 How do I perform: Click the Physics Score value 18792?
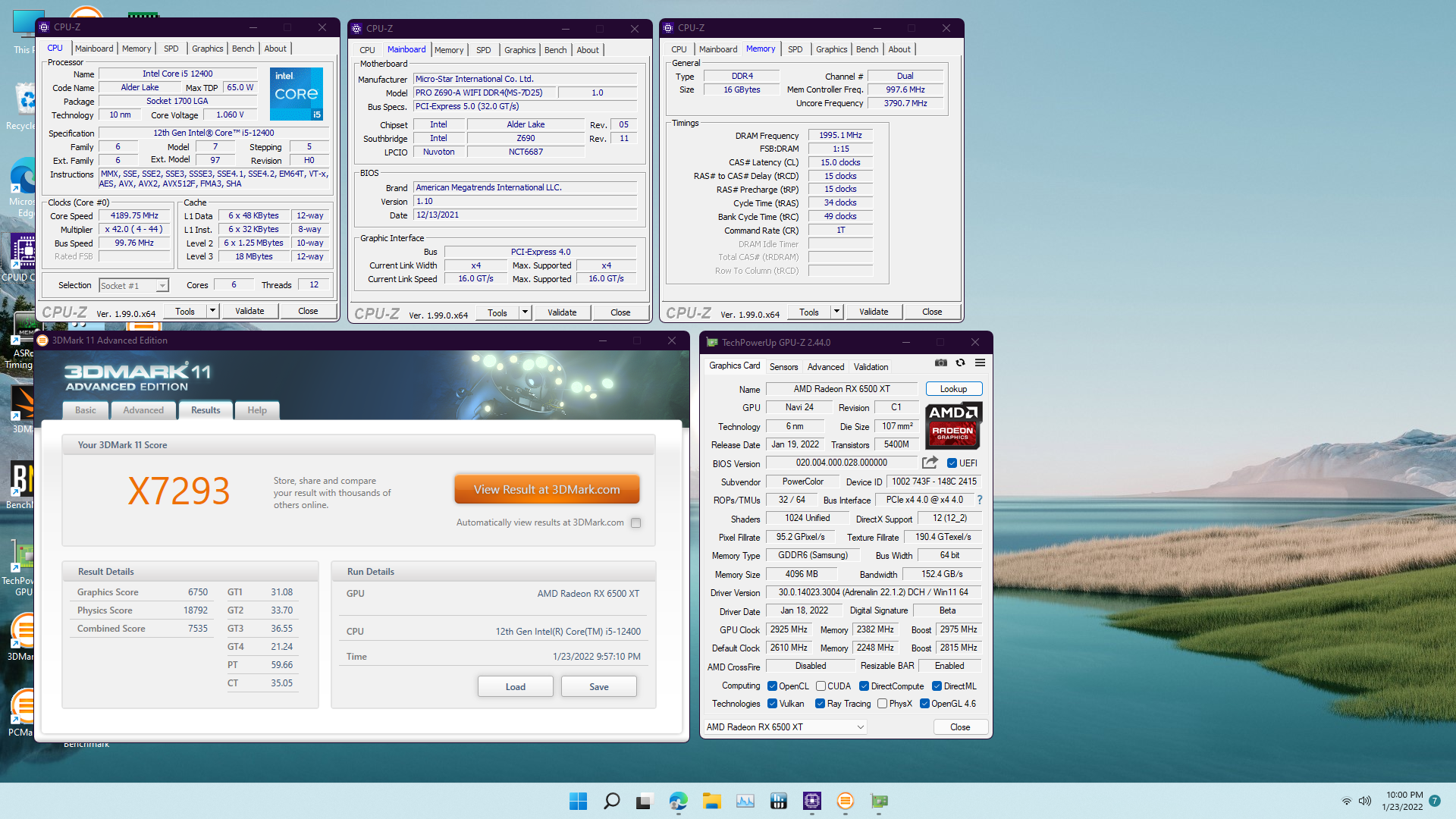(x=195, y=610)
